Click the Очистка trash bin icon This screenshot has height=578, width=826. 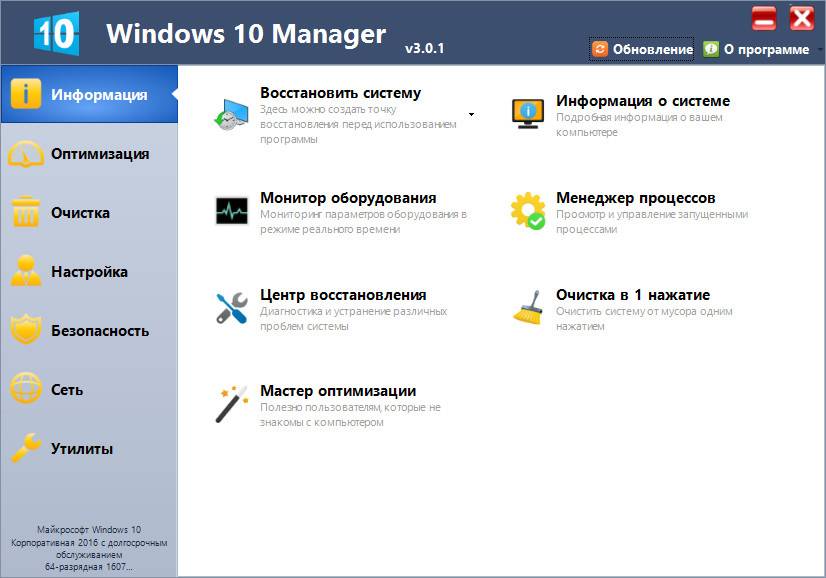click(25, 212)
